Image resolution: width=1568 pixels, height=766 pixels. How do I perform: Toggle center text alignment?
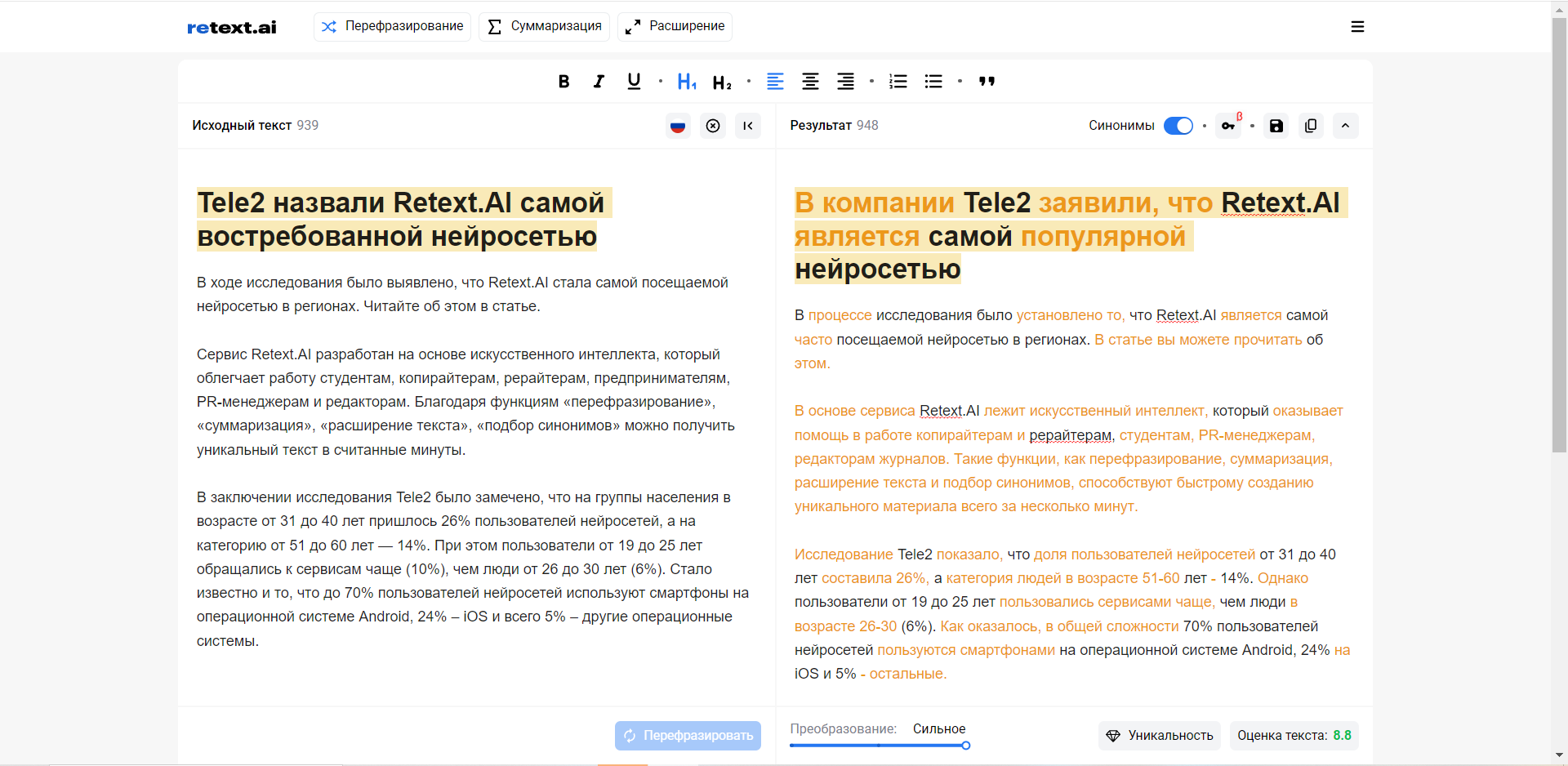810,81
